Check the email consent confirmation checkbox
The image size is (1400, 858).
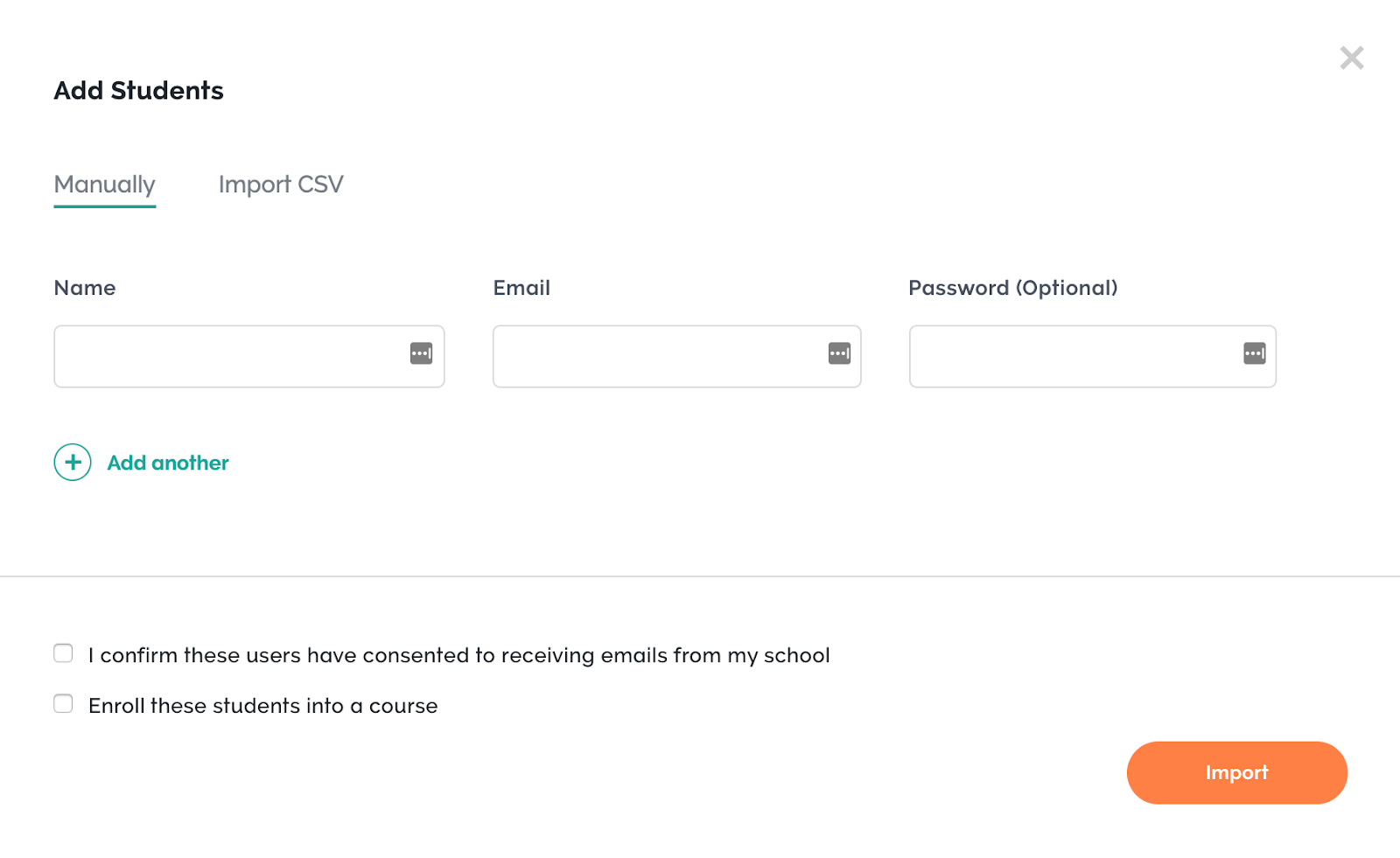coord(63,653)
